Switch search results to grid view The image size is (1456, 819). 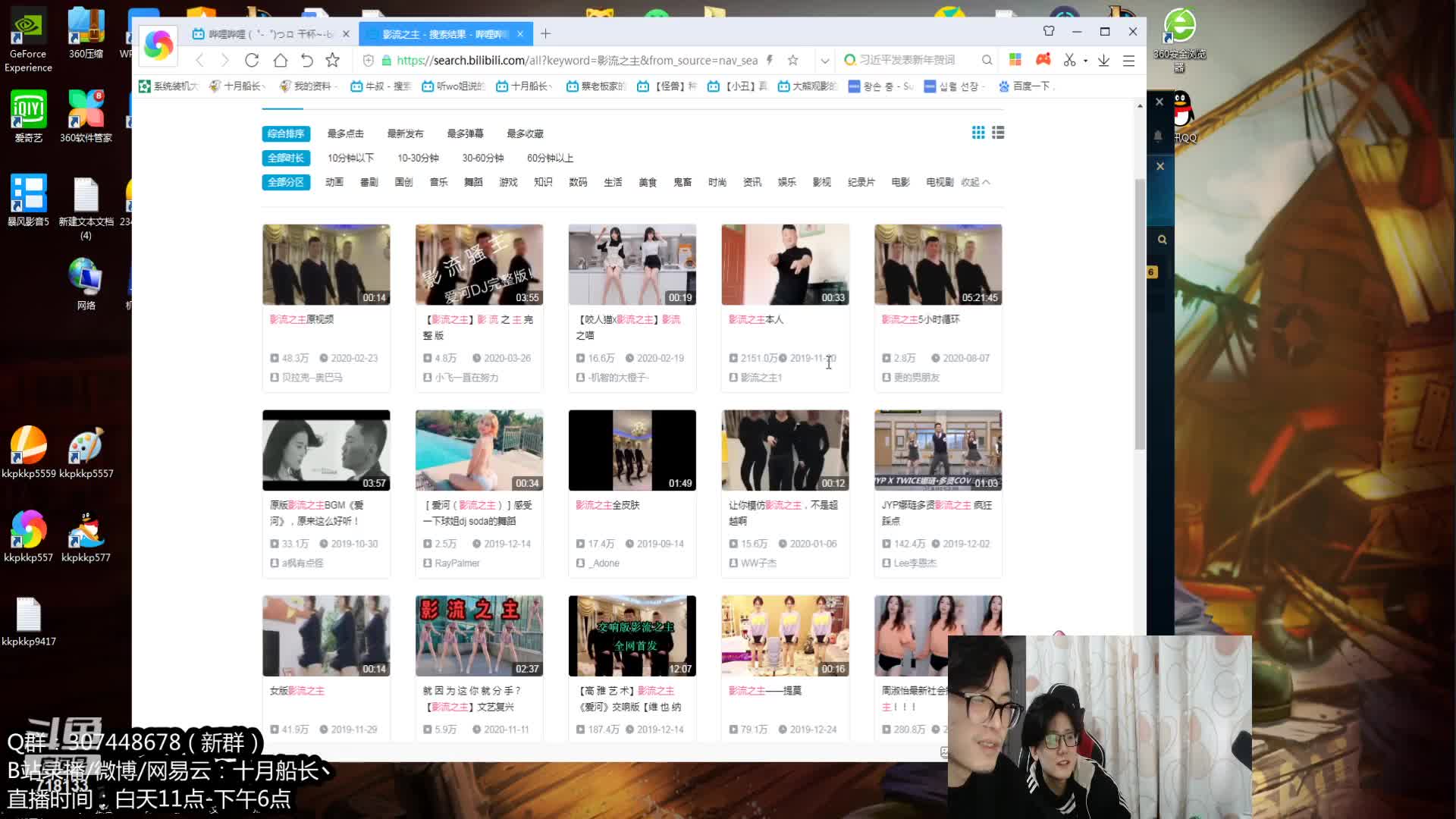[x=978, y=133]
